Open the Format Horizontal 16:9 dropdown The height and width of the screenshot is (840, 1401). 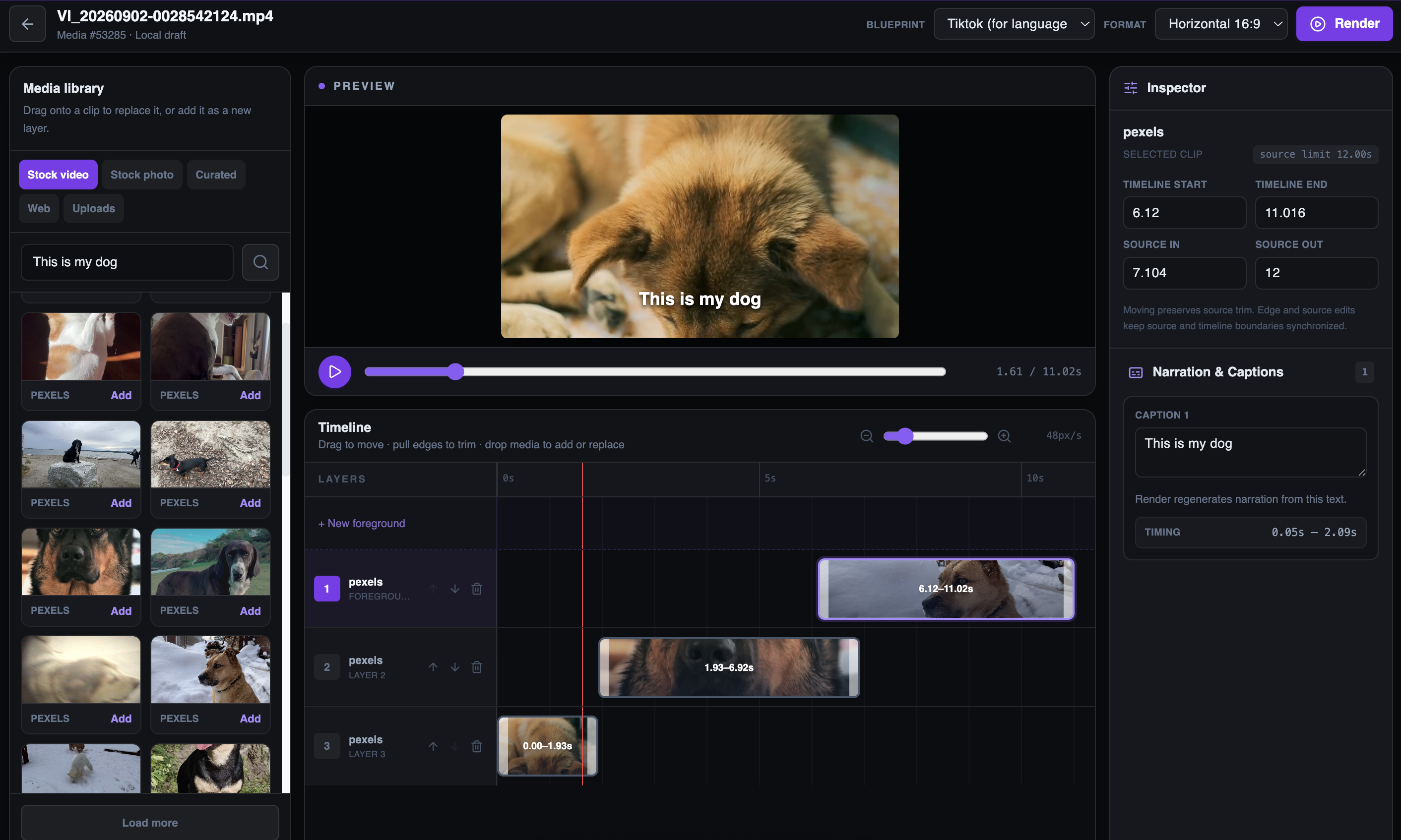coord(1221,24)
